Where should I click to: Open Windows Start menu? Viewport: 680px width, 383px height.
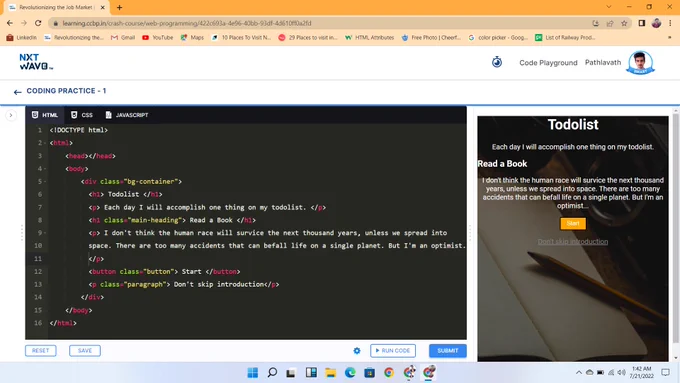pos(252,373)
